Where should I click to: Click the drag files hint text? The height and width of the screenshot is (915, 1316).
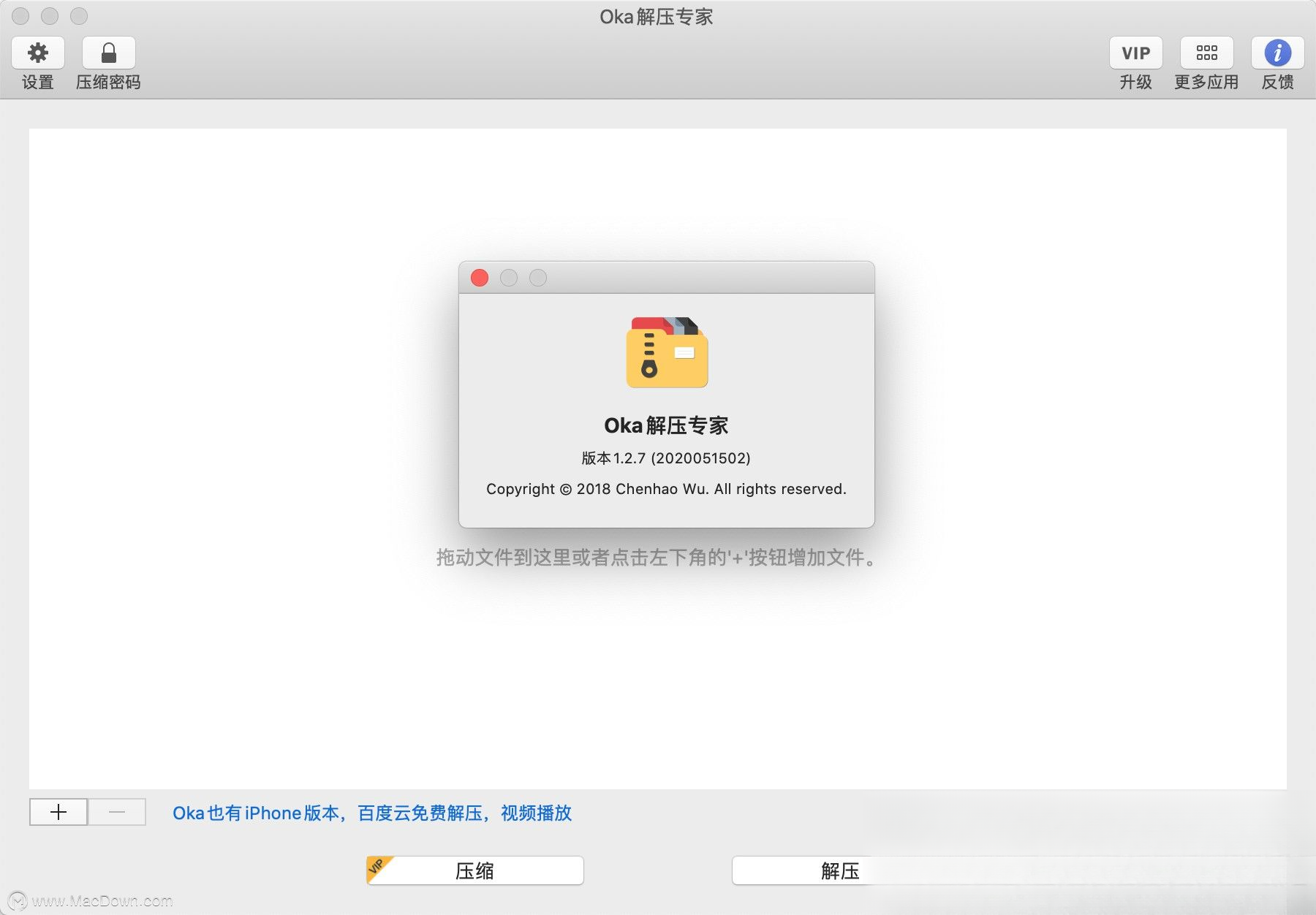656,558
